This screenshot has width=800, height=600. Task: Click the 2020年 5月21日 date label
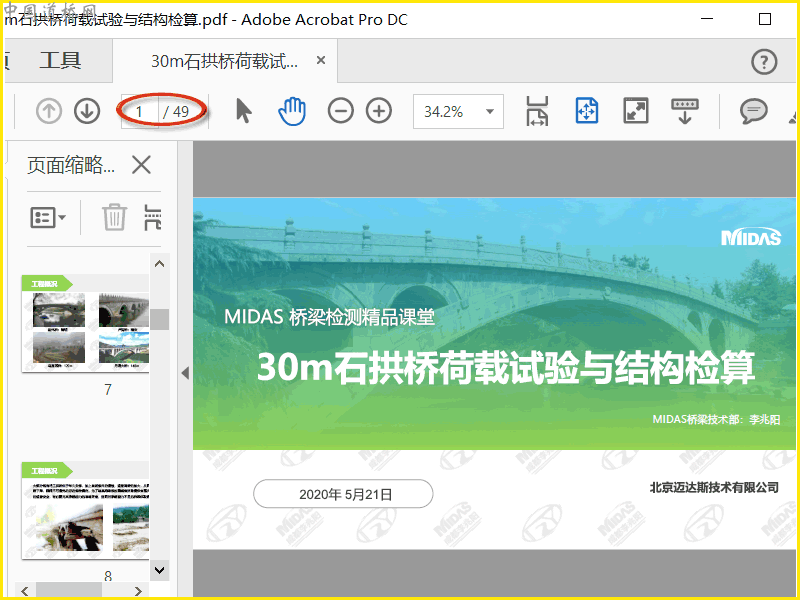click(x=345, y=494)
